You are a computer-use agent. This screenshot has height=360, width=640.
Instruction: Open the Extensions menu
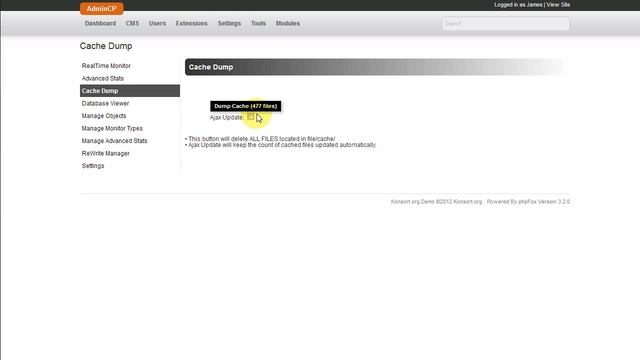(x=191, y=23)
